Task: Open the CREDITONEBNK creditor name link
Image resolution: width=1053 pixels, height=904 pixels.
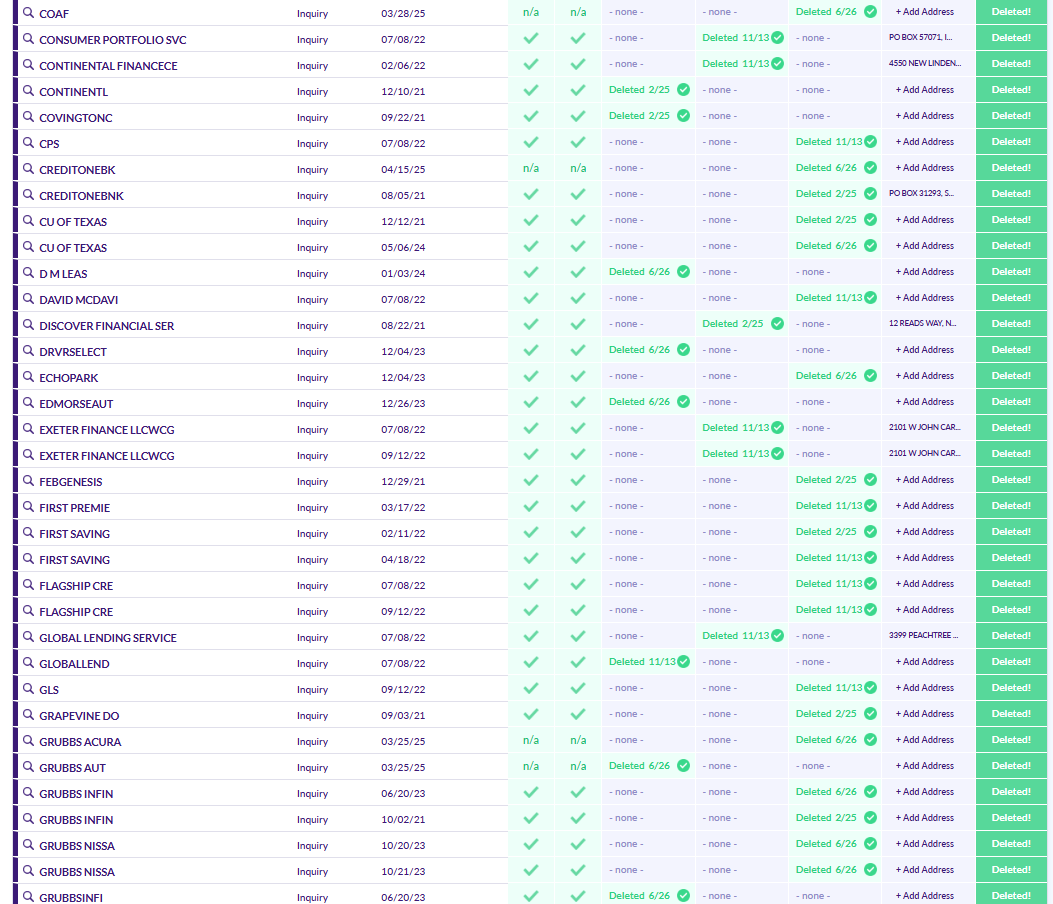Action: (x=81, y=196)
